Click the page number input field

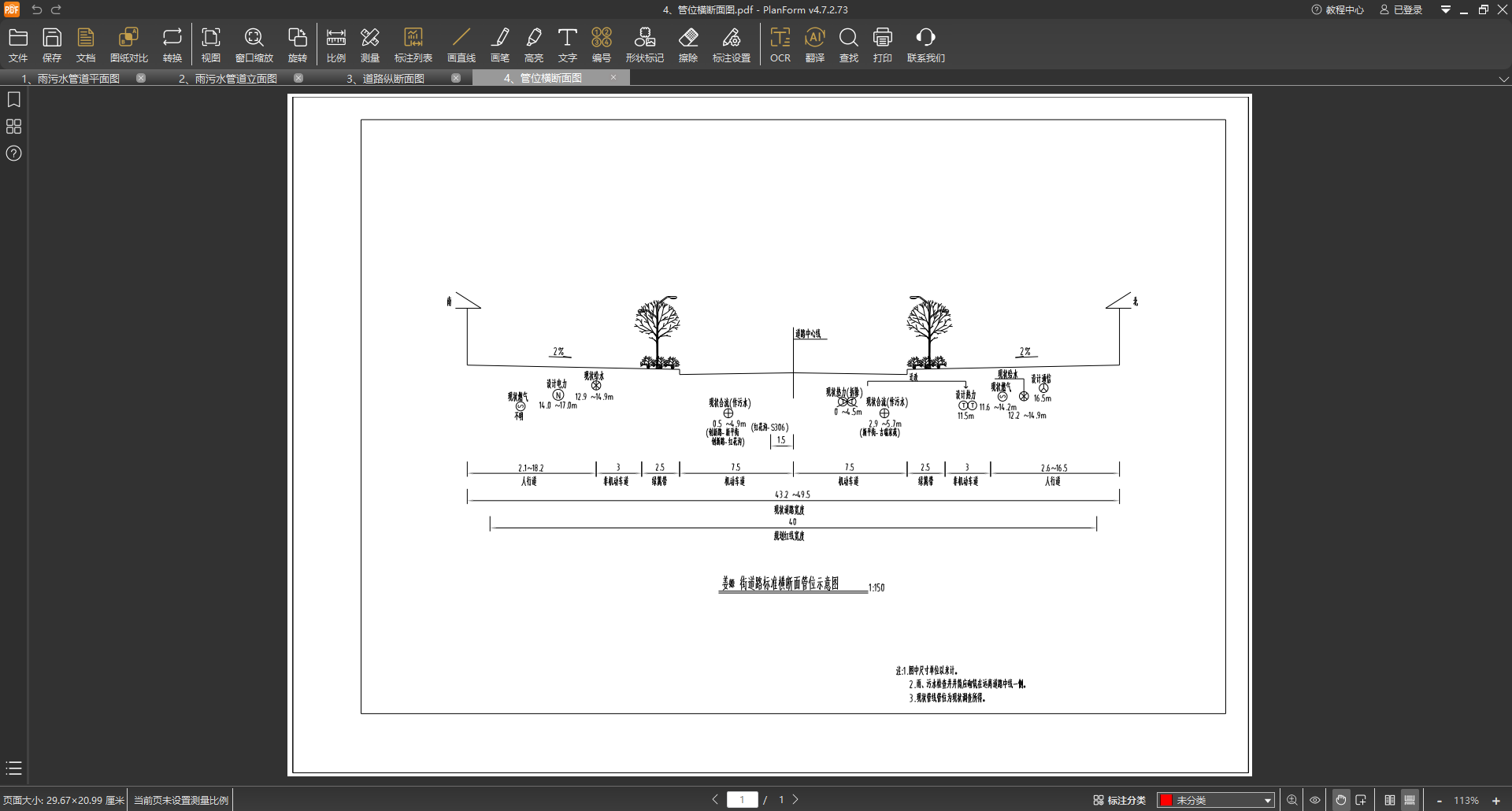pos(742,800)
